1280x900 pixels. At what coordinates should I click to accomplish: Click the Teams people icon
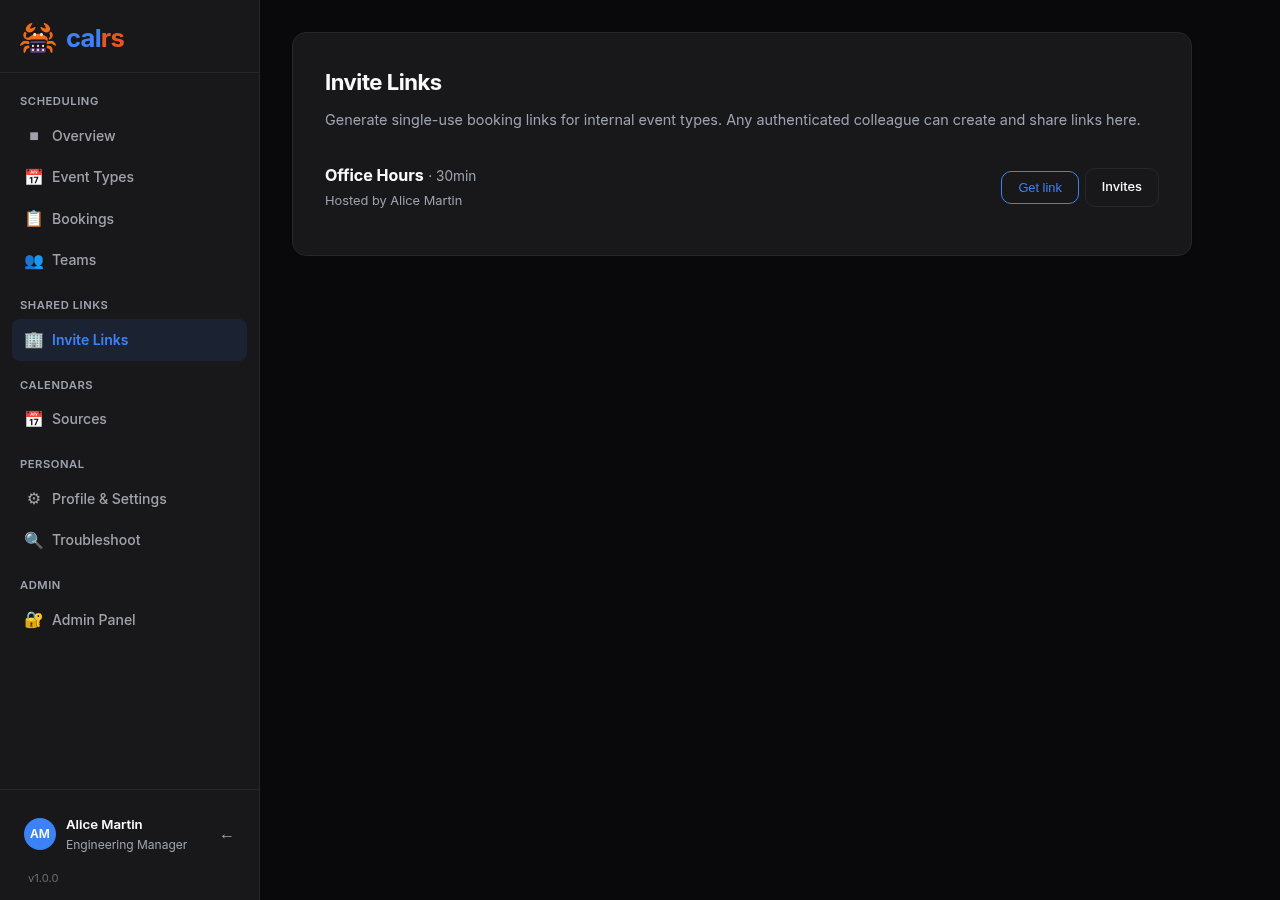point(34,260)
